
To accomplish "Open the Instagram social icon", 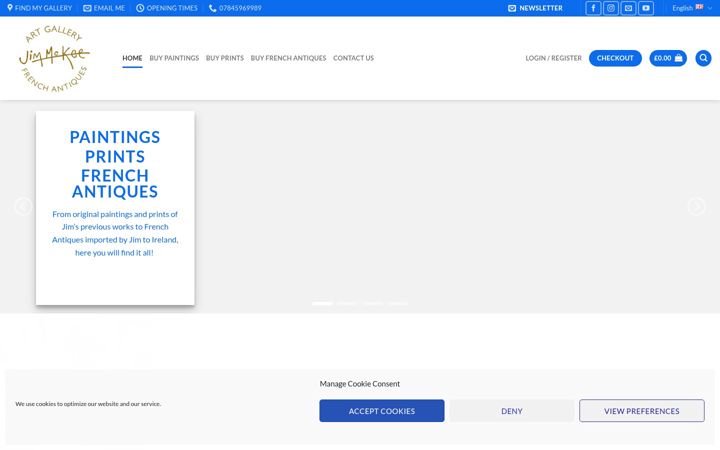I will pyautogui.click(x=611, y=8).
